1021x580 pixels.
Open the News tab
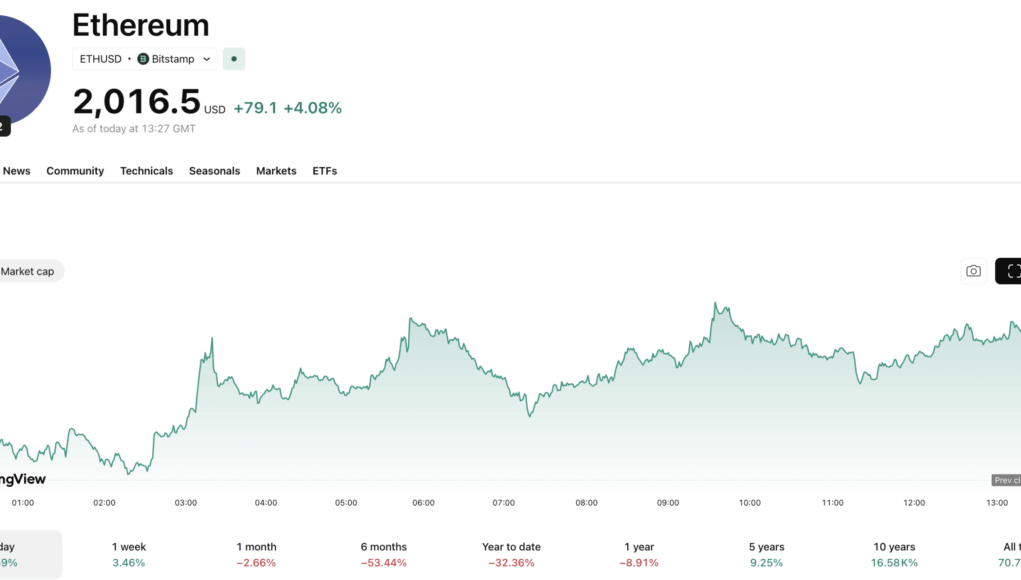pos(16,171)
